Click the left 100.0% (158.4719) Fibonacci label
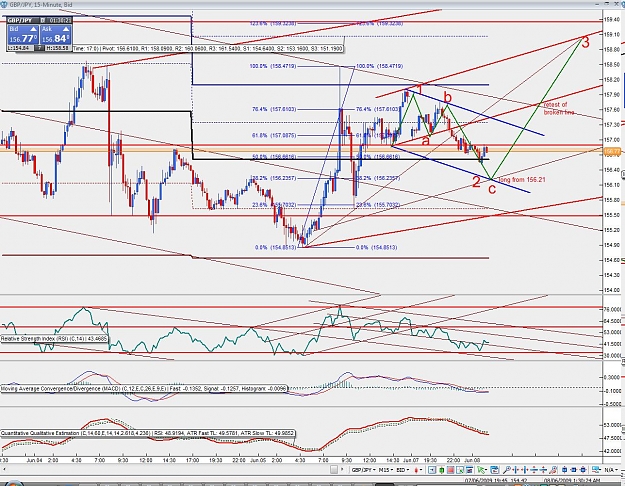625x486 pixels. pyautogui.click(x=273, y=66)
